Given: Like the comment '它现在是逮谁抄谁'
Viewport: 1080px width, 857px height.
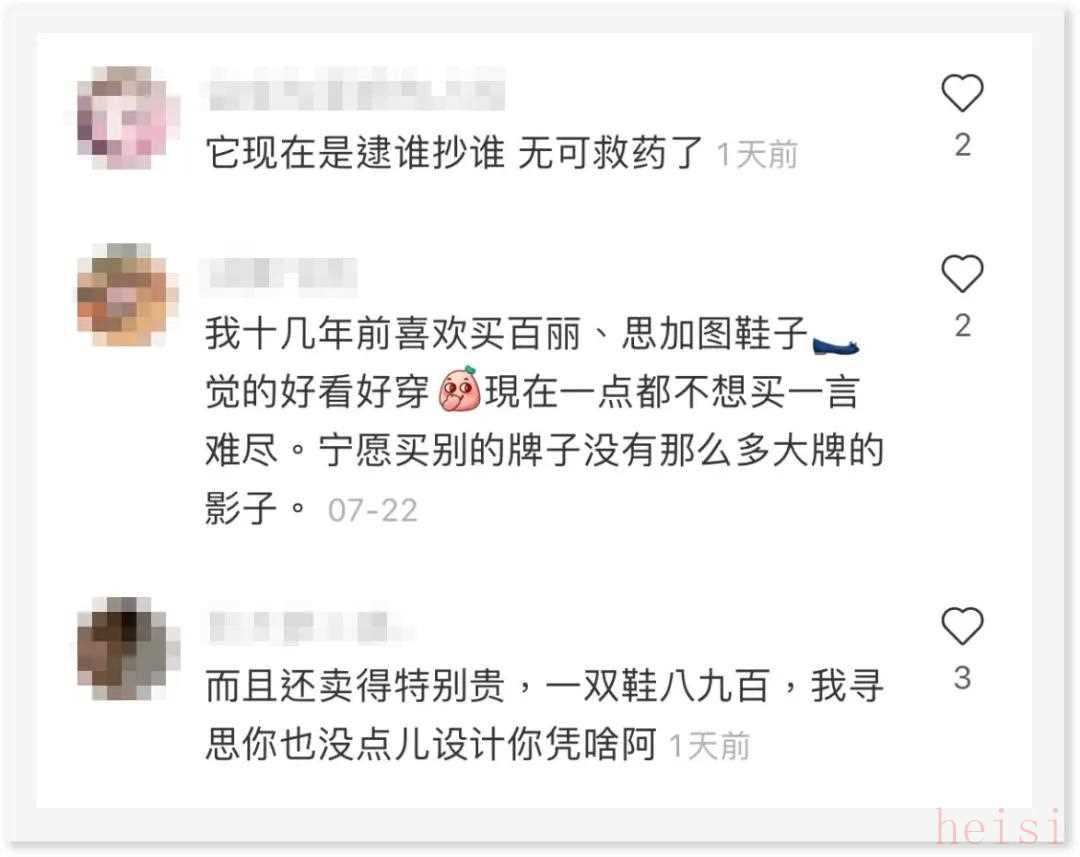Looking at the screenshot, I should [962, 93].
